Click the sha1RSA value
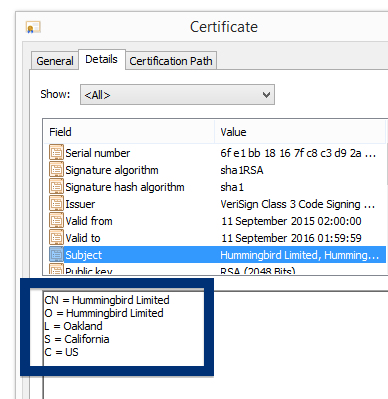The height and width of the screenshot is (399, 388). (x=242, y=170)
